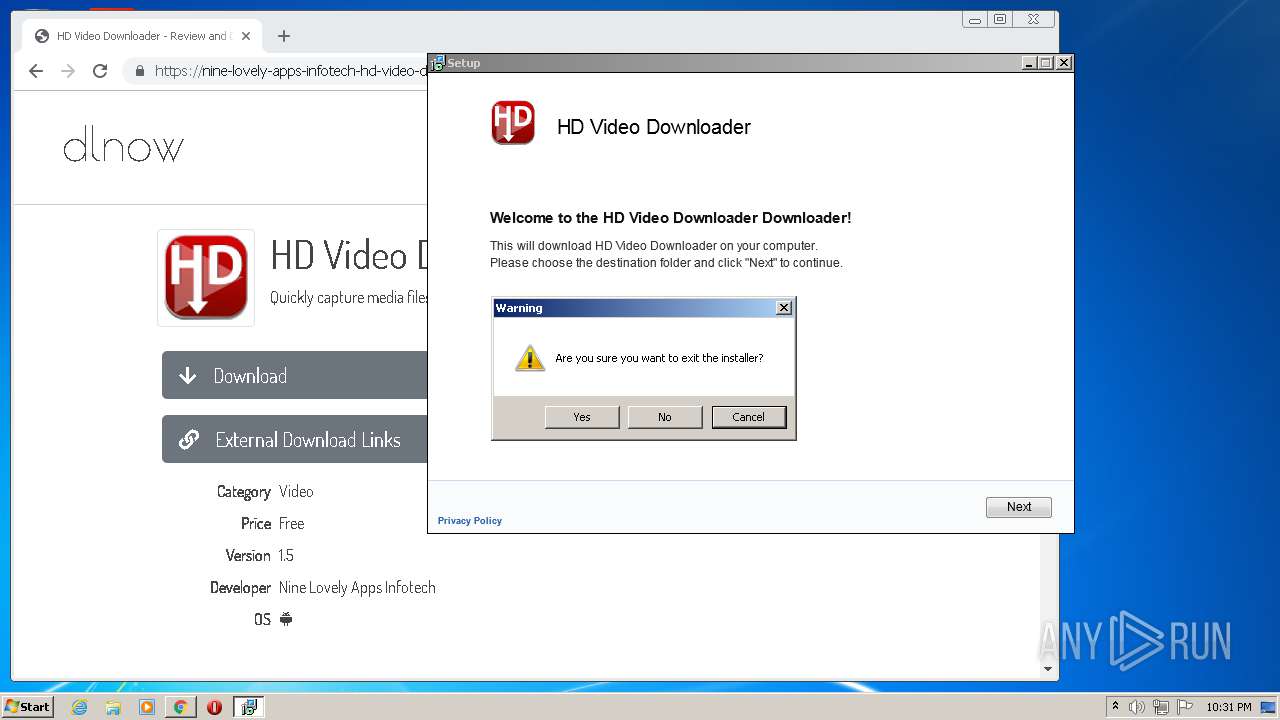Open Windows Media Player from taskbar
1280x720 pixels.
coord(147,707)
